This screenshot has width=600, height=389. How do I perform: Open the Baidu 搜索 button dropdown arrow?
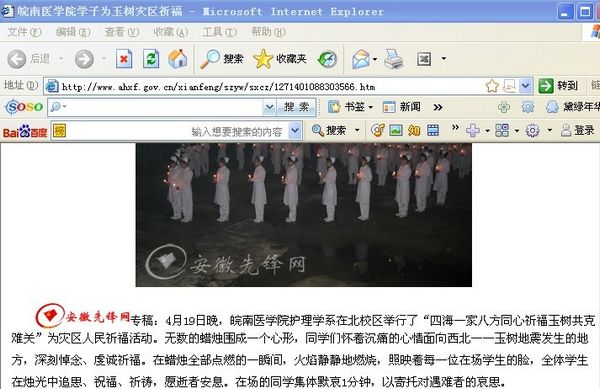click(x=357, y=130)
